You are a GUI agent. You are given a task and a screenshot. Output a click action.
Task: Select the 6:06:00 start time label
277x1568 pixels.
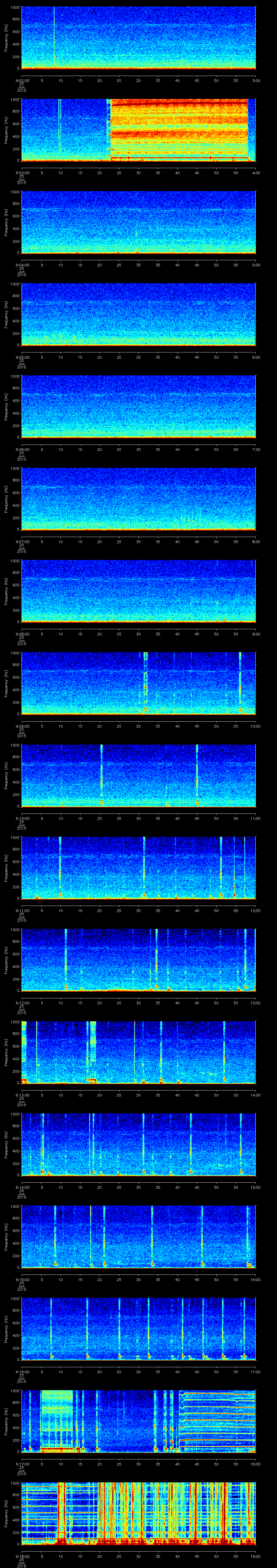pyautogui.click(x=22, y=449)
